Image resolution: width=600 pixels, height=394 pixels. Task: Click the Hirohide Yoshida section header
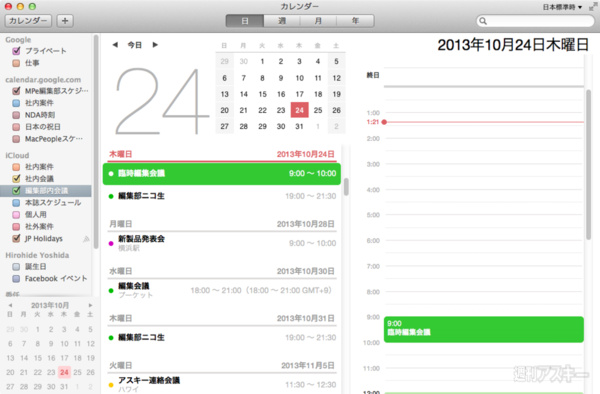[37, 255]
